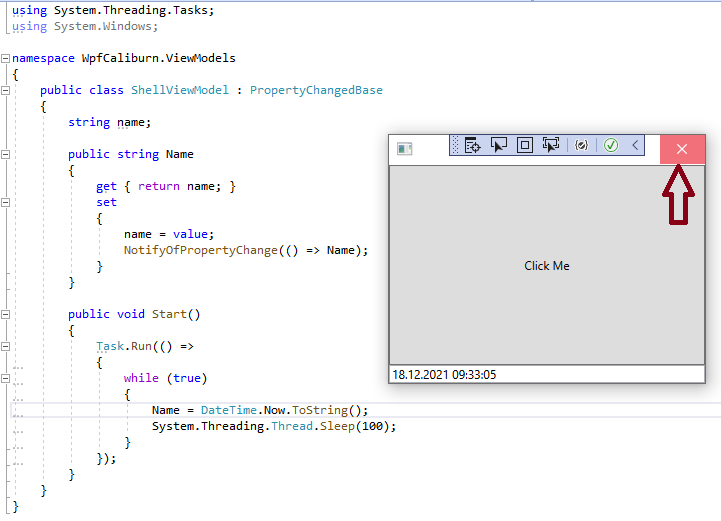Click Task in Task.Run call

(x=110, y=346)
